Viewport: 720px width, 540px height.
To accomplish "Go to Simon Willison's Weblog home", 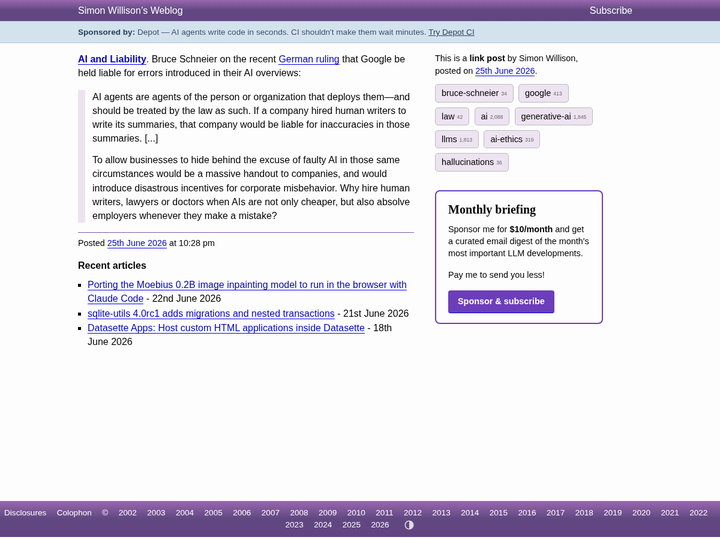I will 130,11.
